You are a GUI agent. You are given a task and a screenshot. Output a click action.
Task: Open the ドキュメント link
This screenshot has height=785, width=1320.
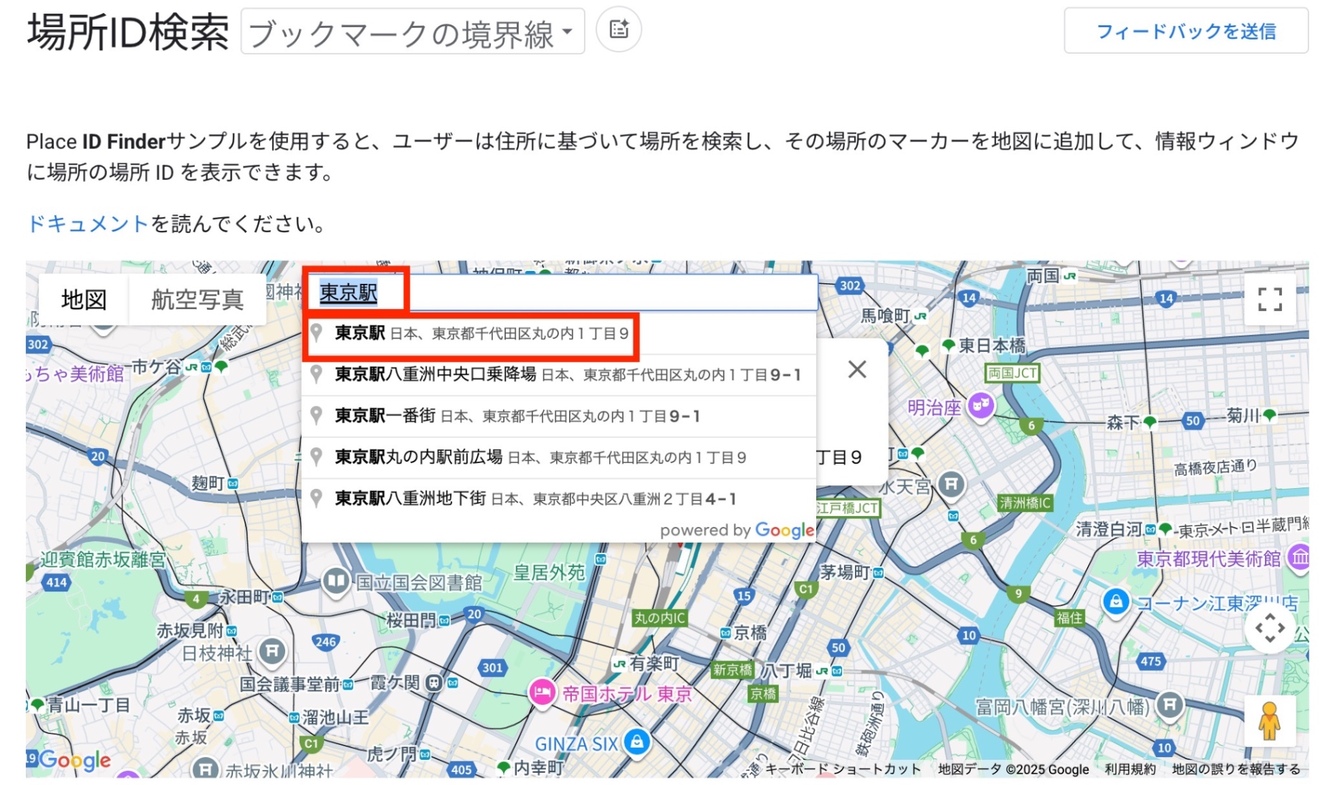click(x=88, y=223)
